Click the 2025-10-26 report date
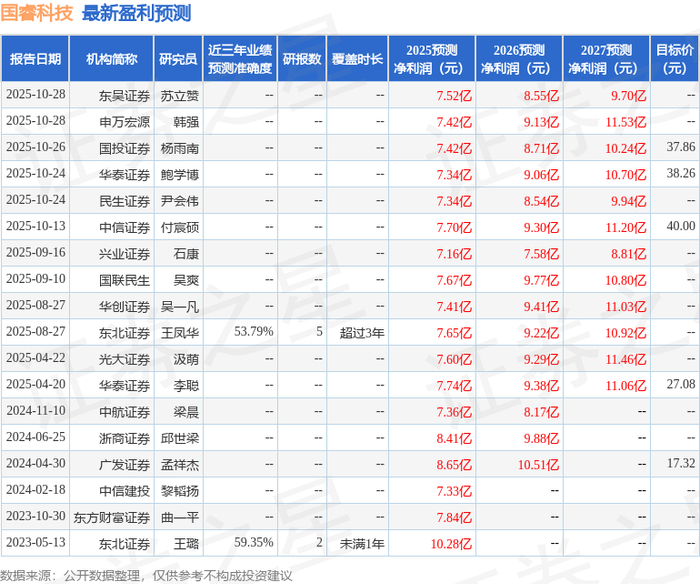This screenshot has width=700, height=584. click(x=36, y=147)
